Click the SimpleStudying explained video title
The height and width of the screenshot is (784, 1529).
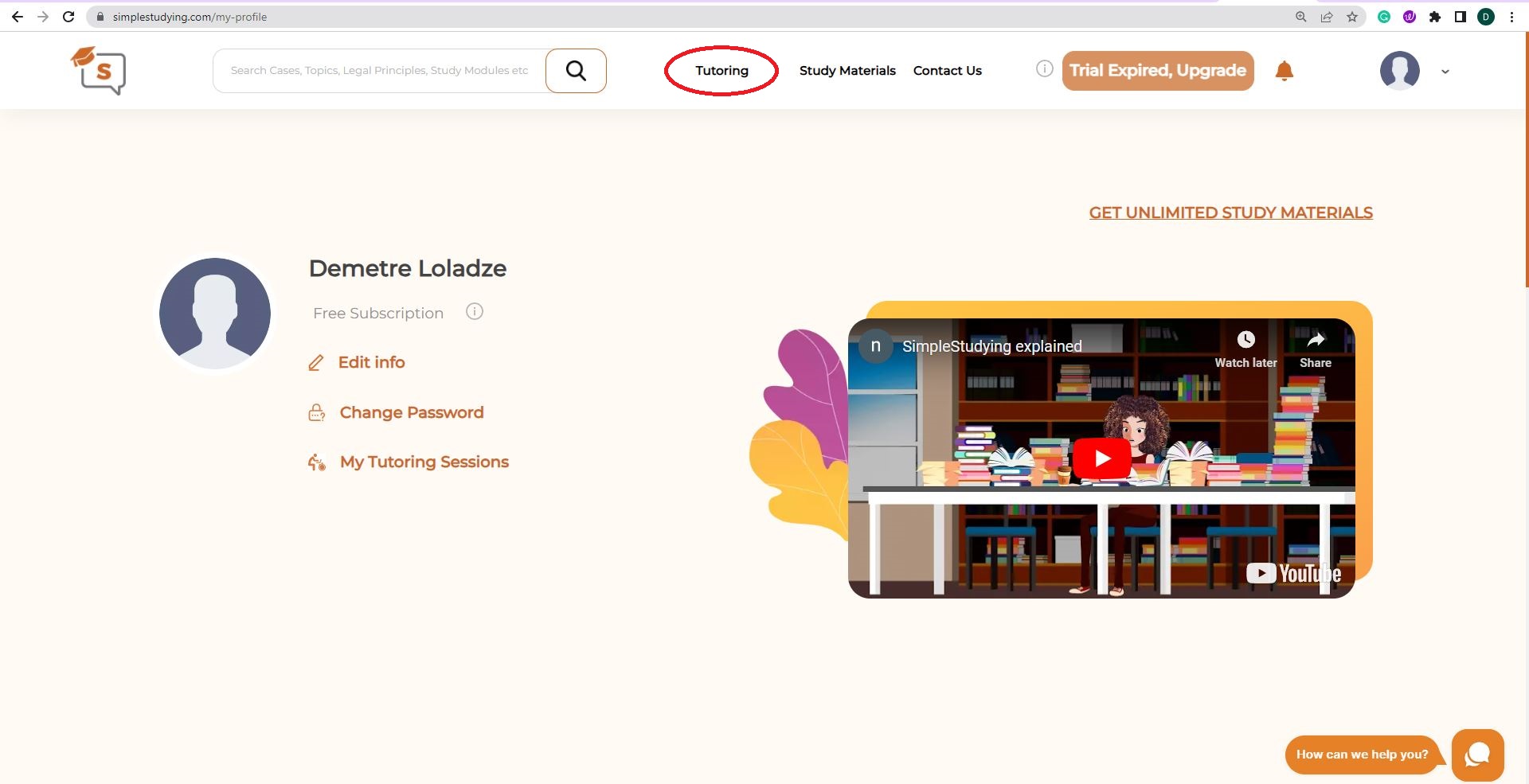tap(991, 346)
